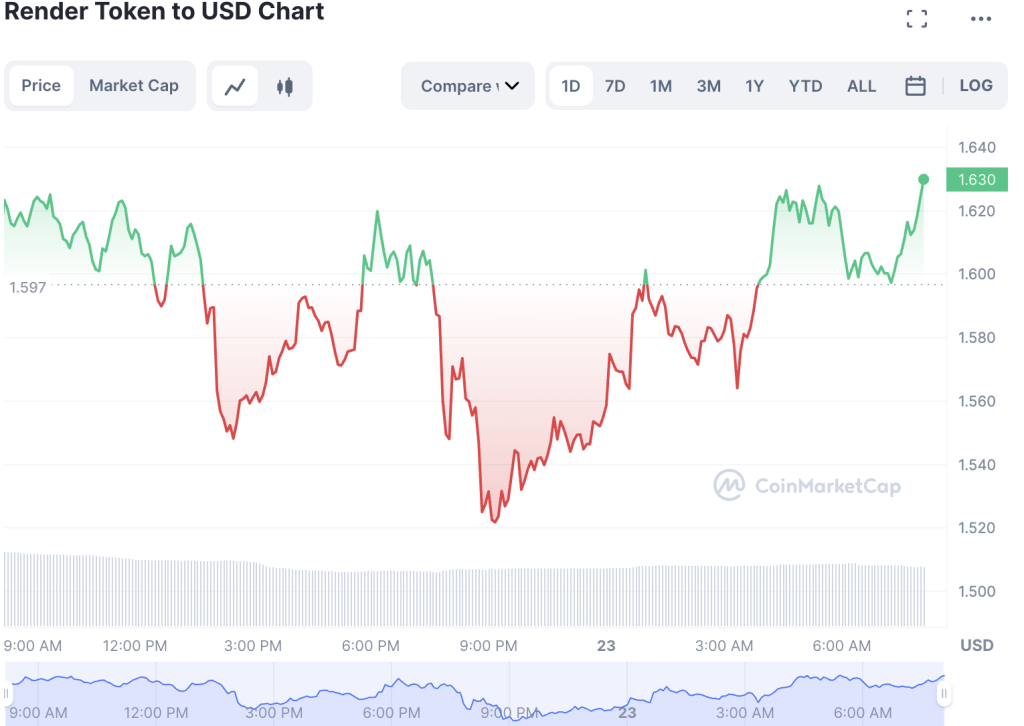Toggle LOG scale on chart
Viewport: 1024px width, 726px height.
(976, 86)
